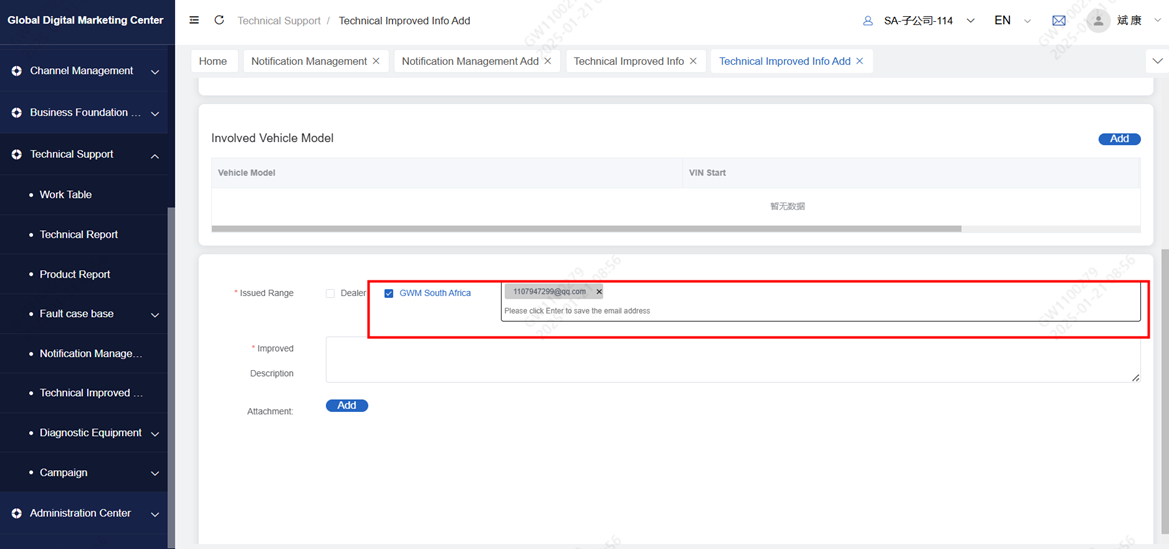Click the page refresh icon
This screenshot has width=1169, height=549.
click(x=219, y=20)
